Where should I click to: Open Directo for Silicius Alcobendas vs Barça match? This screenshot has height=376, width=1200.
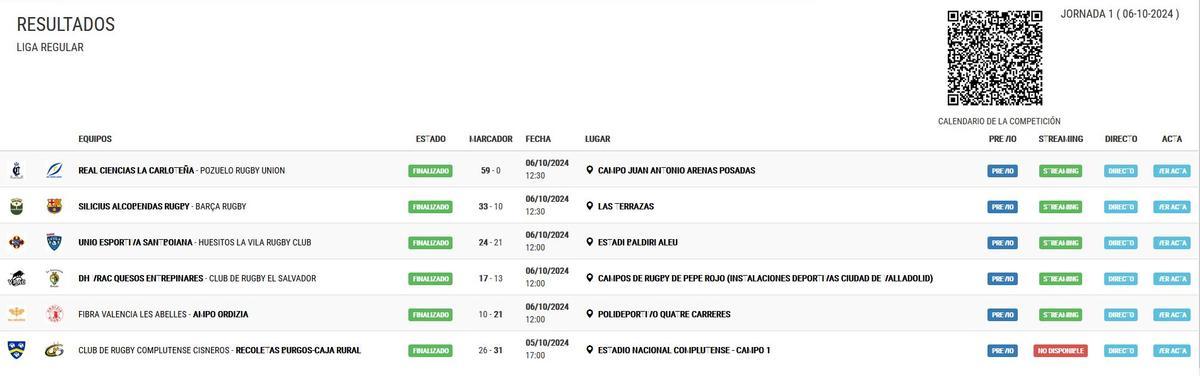[1121, 207]
